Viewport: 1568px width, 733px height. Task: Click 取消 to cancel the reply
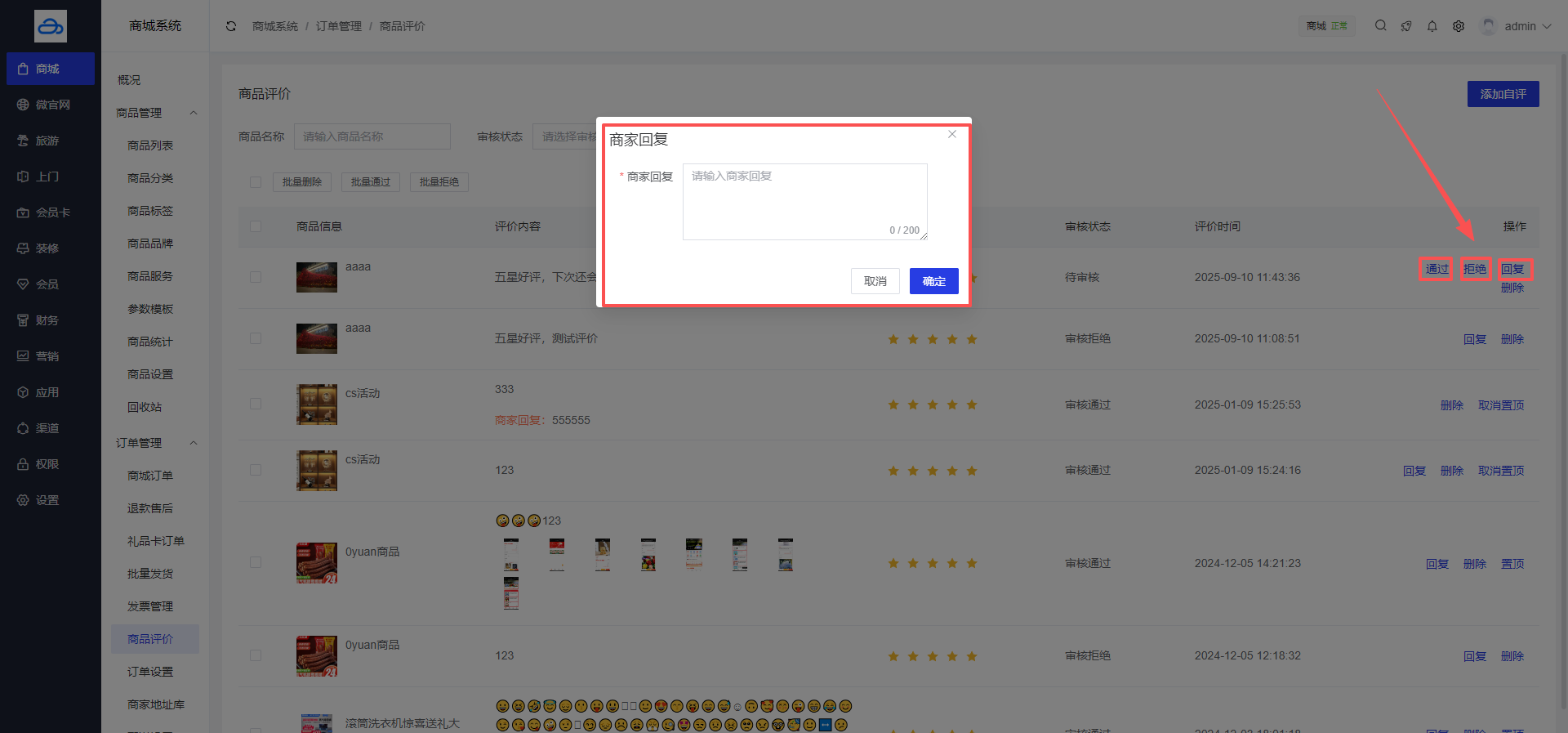click(875, 281)
